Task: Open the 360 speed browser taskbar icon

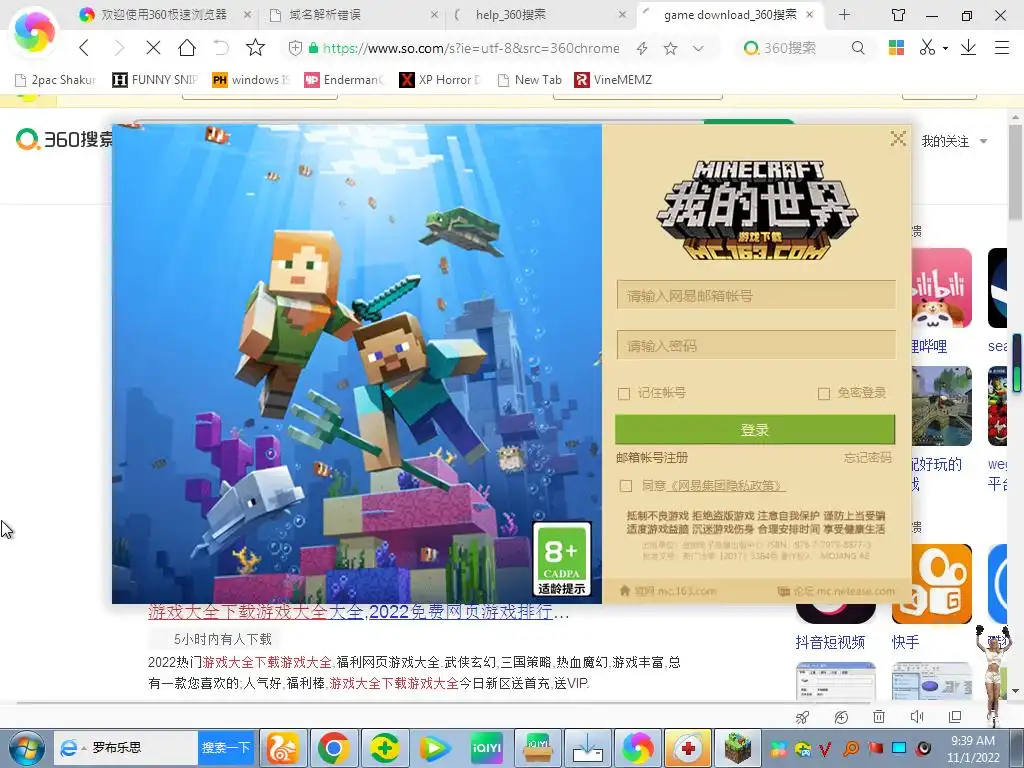Action: coord(637,748)
